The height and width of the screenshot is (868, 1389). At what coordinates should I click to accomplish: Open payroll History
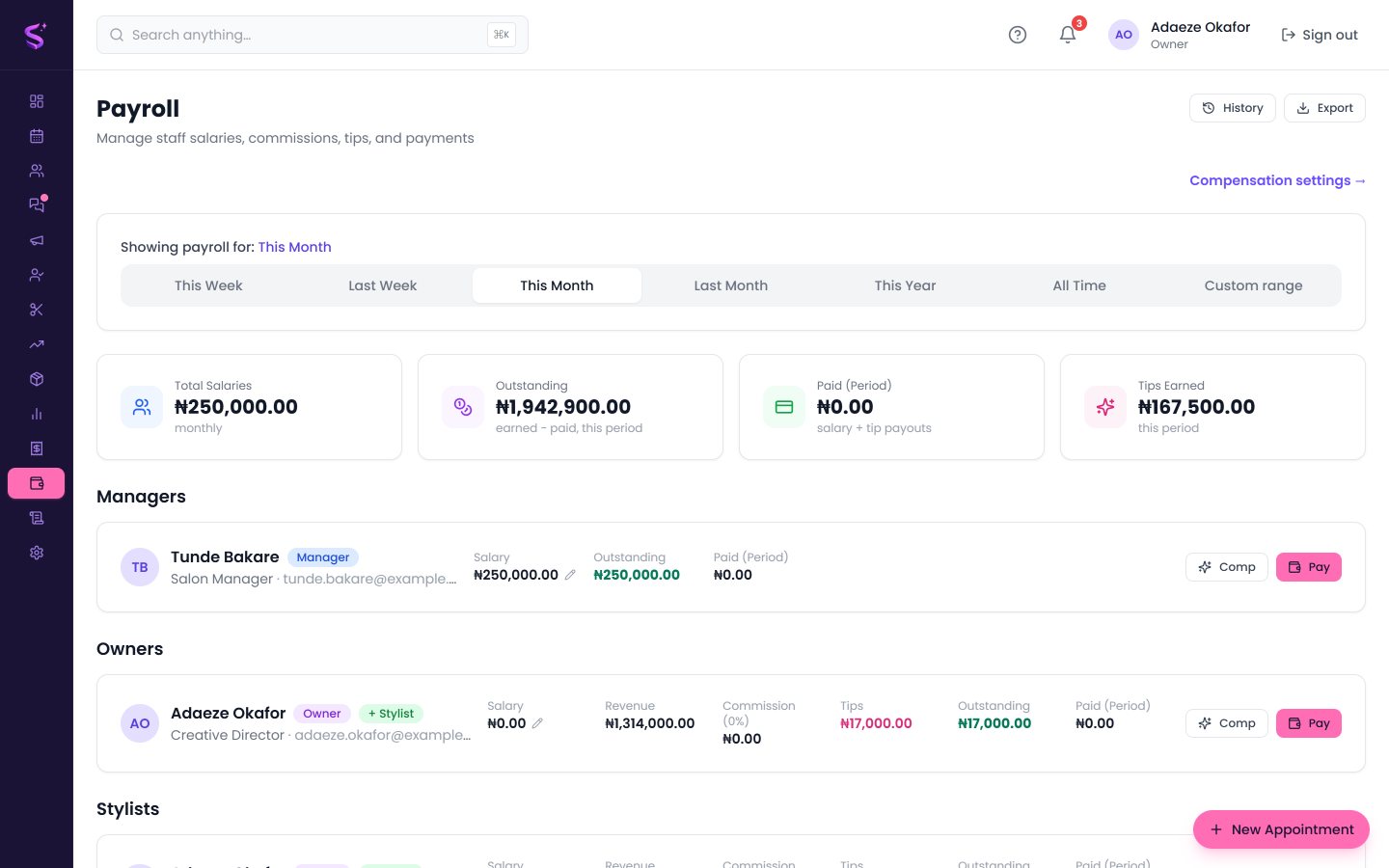click(1233, 108)
